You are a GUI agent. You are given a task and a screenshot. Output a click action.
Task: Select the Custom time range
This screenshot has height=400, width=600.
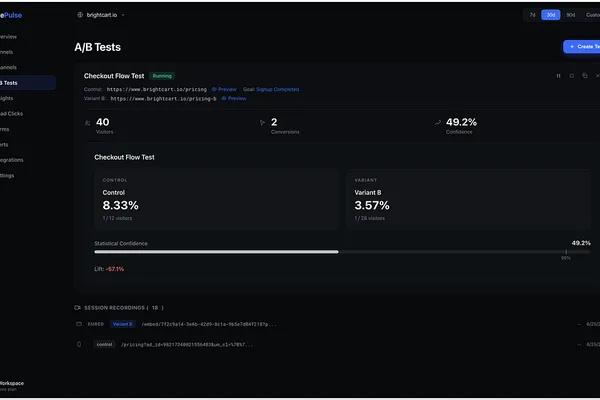[x=592, y=15]
